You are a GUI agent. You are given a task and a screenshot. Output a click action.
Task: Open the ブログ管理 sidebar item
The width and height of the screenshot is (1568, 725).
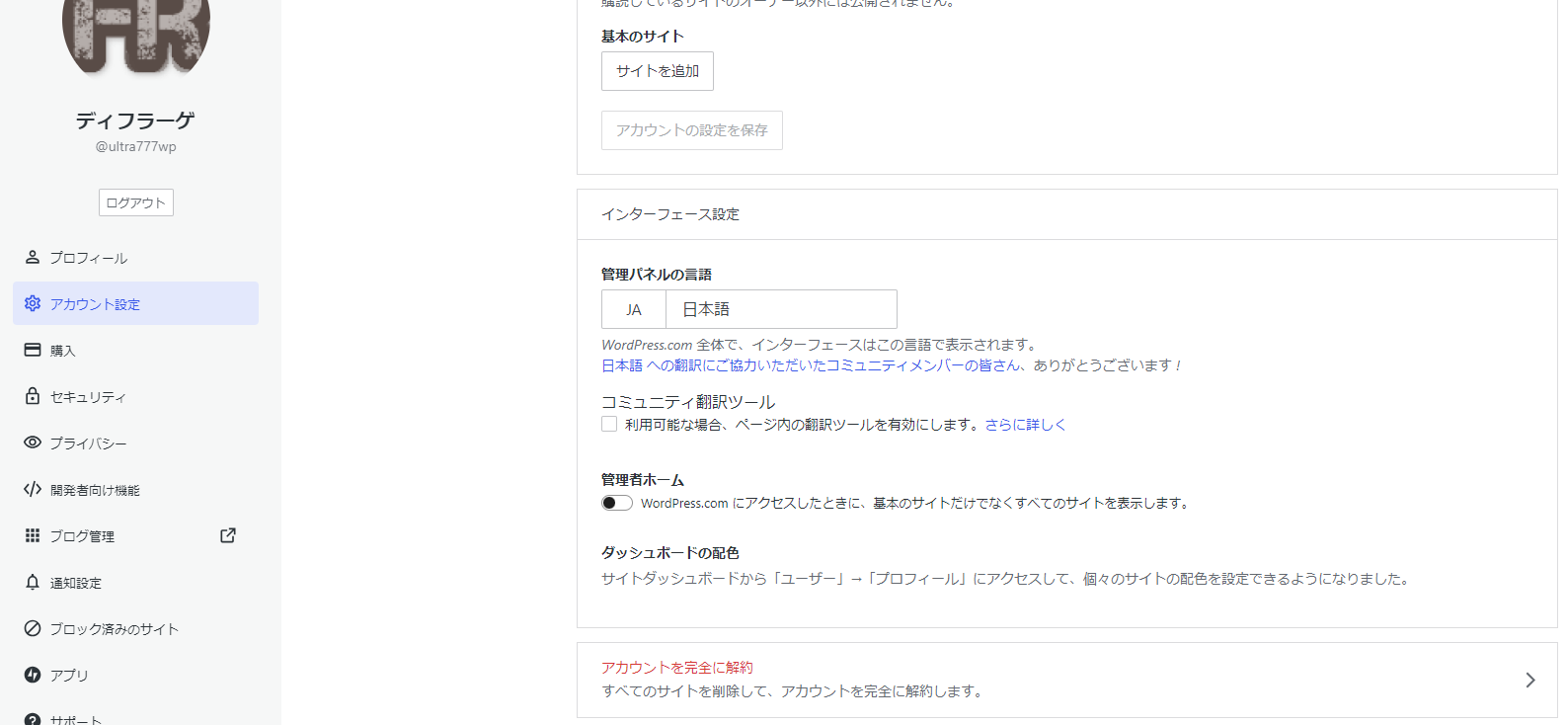click(83, 535)
